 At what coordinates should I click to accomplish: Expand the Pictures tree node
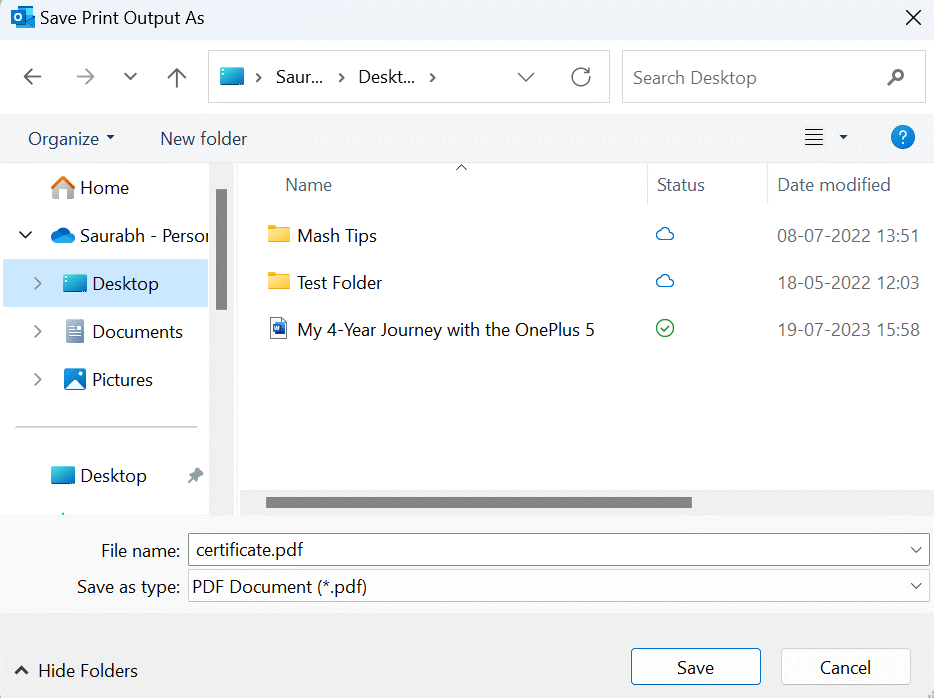38,379
